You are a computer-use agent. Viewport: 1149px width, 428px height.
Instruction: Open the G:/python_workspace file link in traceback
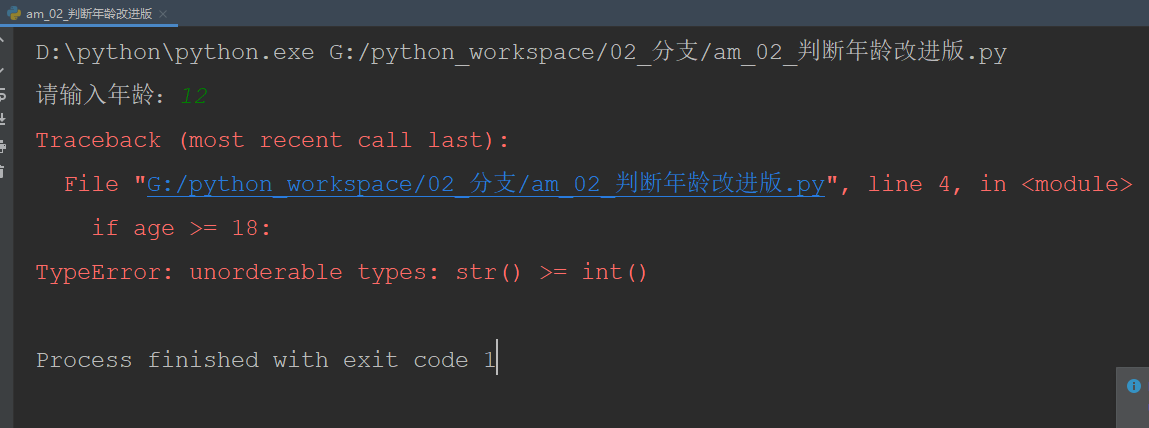(485, 184)
